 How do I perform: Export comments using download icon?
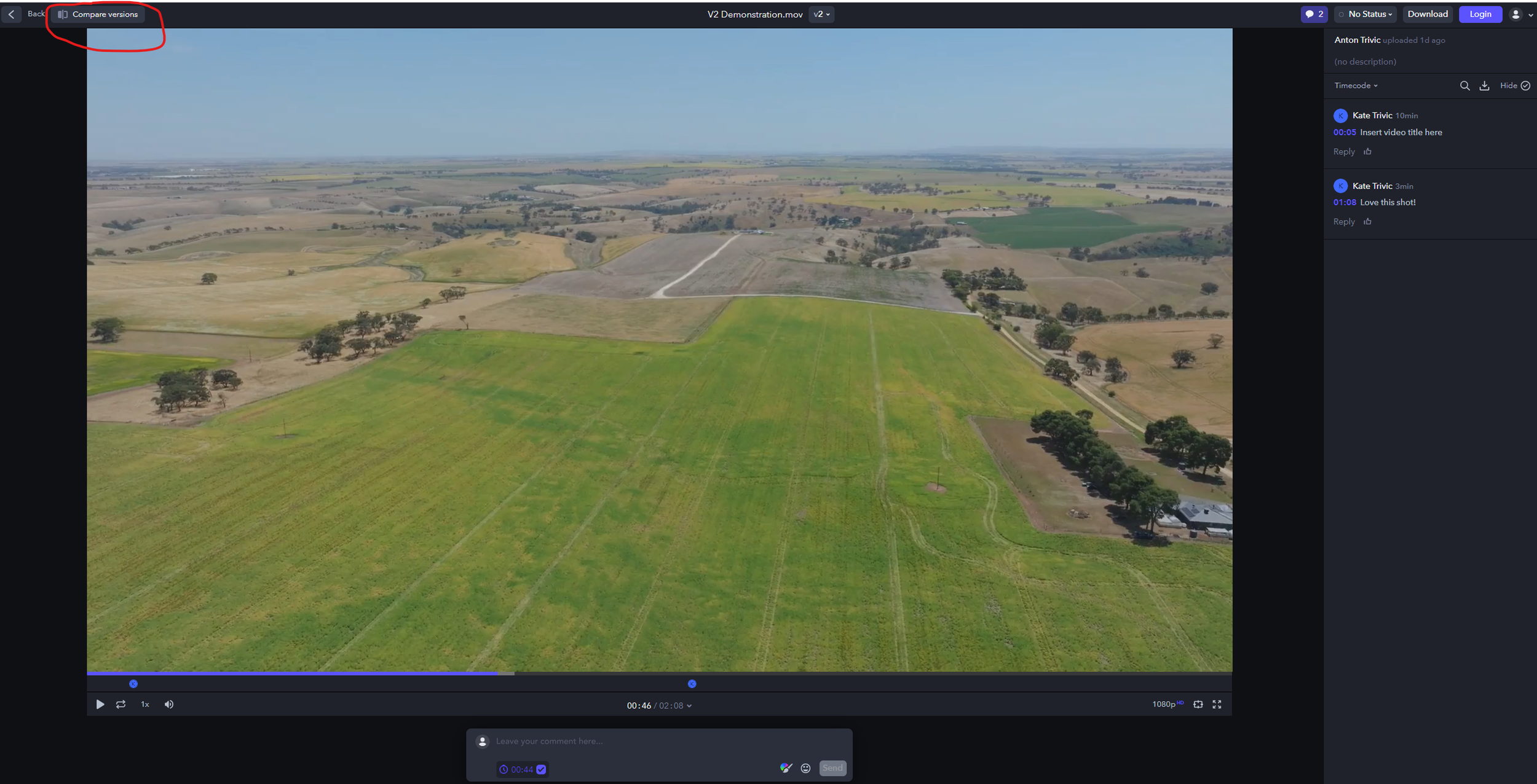[x=1484, y=86]
